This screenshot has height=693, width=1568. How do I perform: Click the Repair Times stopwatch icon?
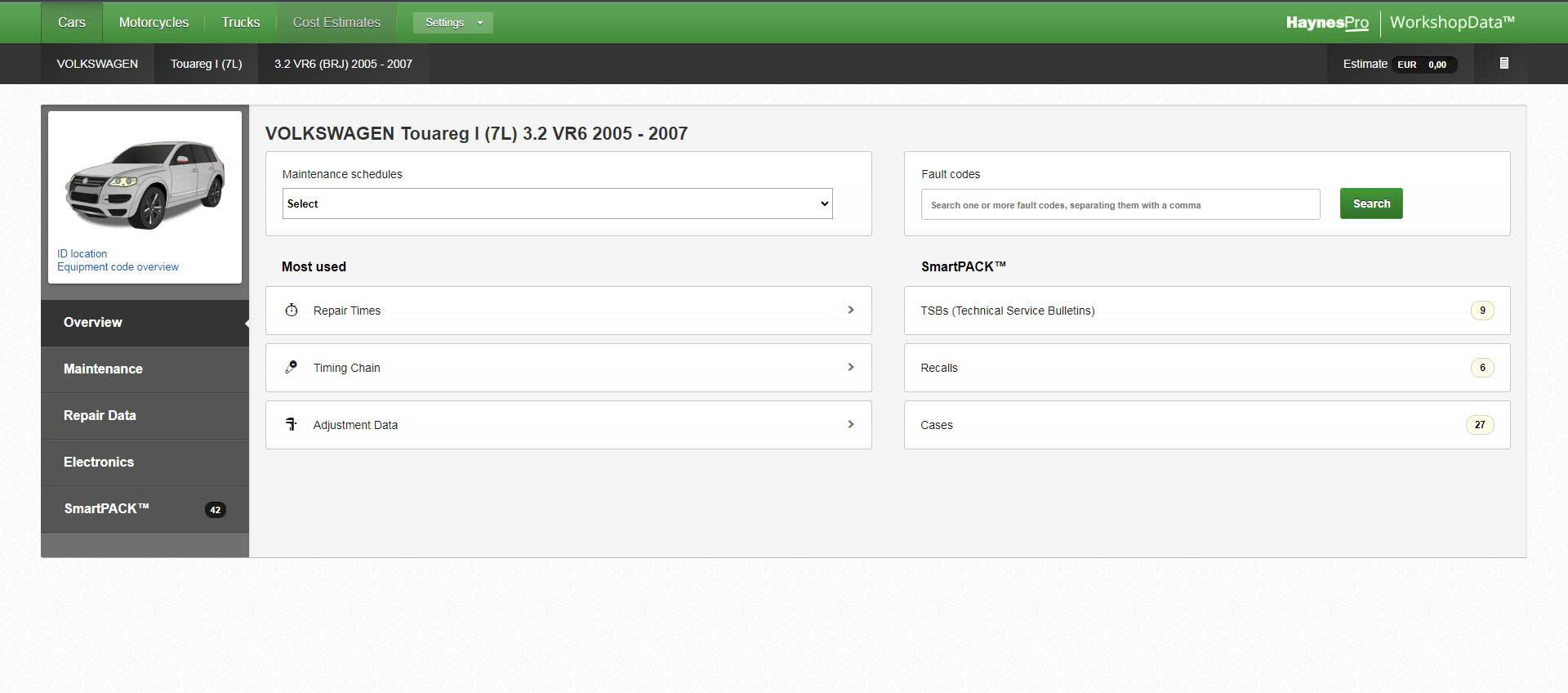(292, 311)
